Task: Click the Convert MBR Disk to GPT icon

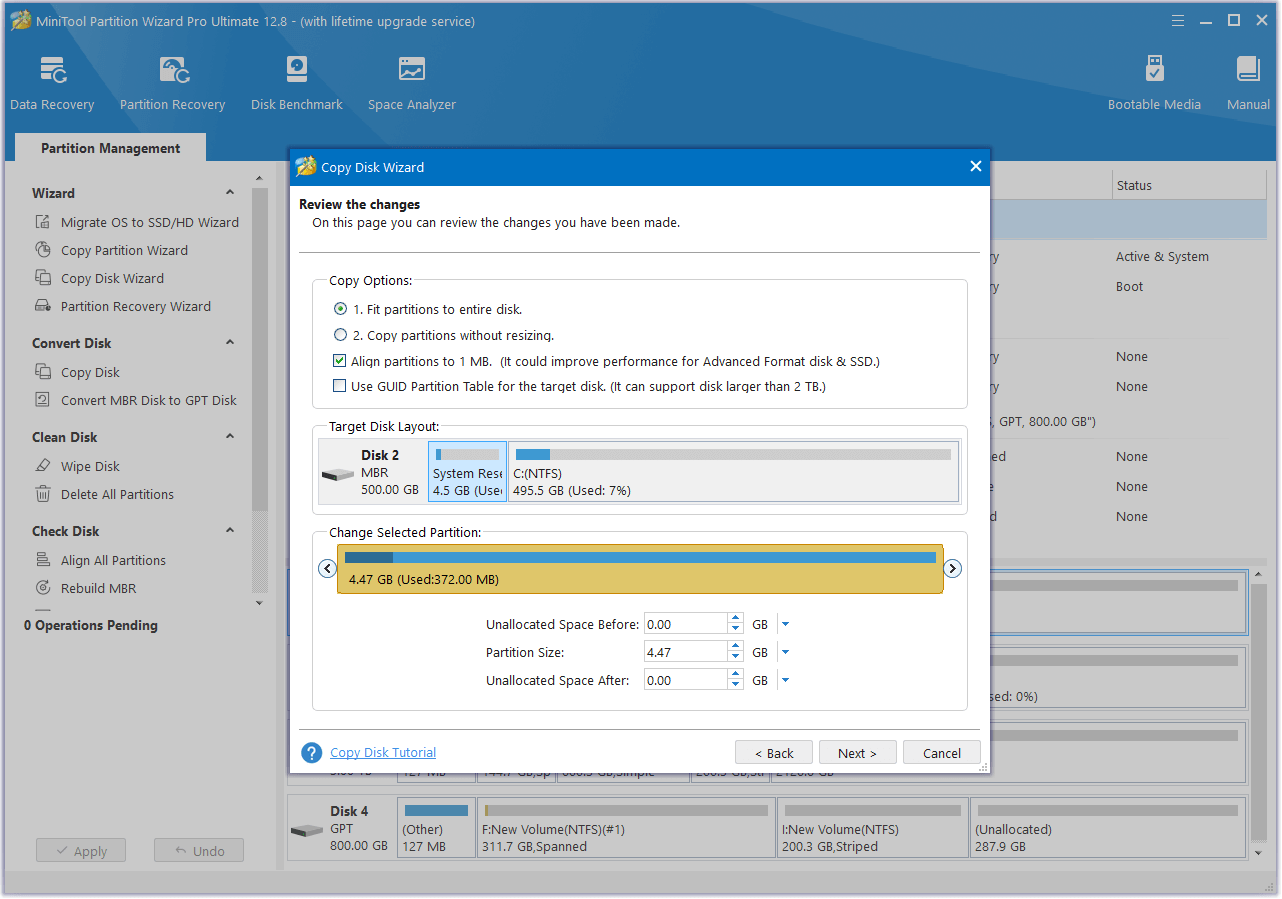Action: [x=43, y=400]
